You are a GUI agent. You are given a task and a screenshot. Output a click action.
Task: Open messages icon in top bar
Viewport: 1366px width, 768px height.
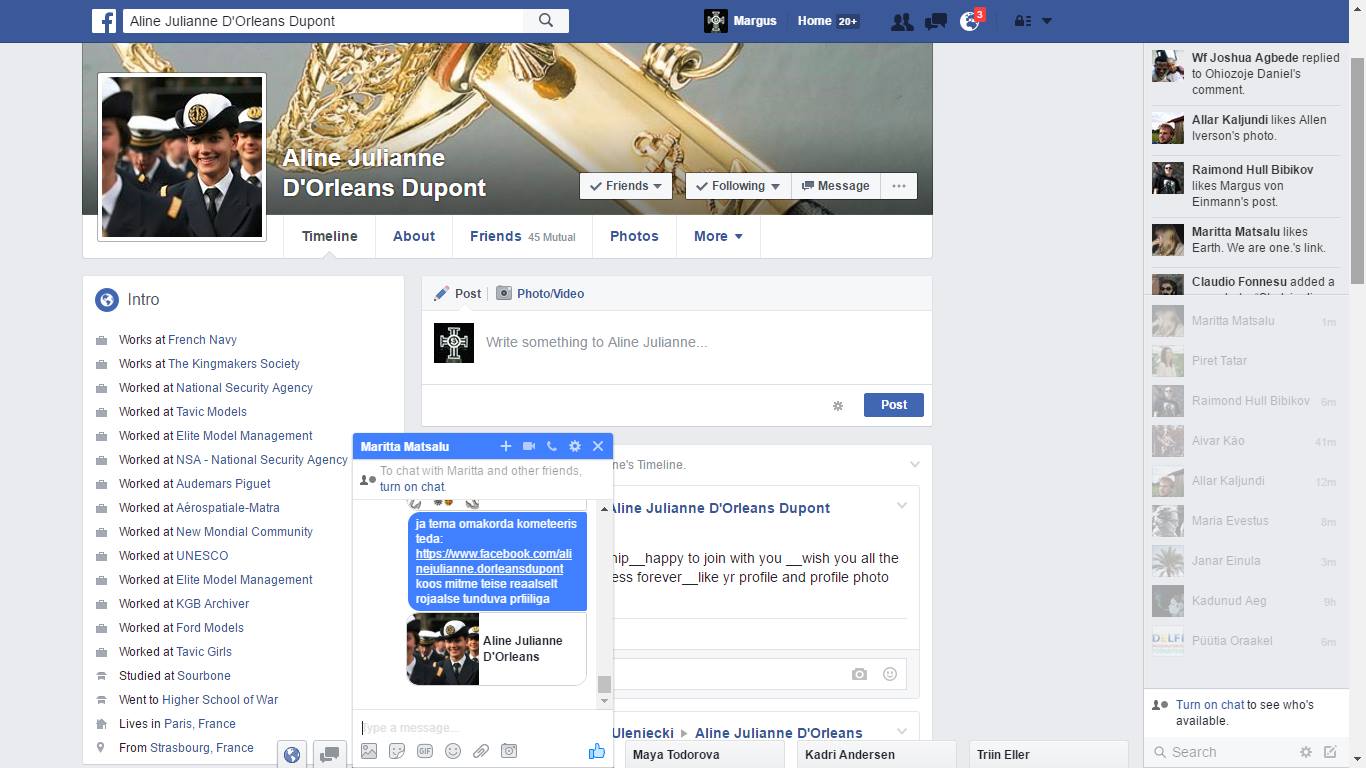tap(936, 21)
